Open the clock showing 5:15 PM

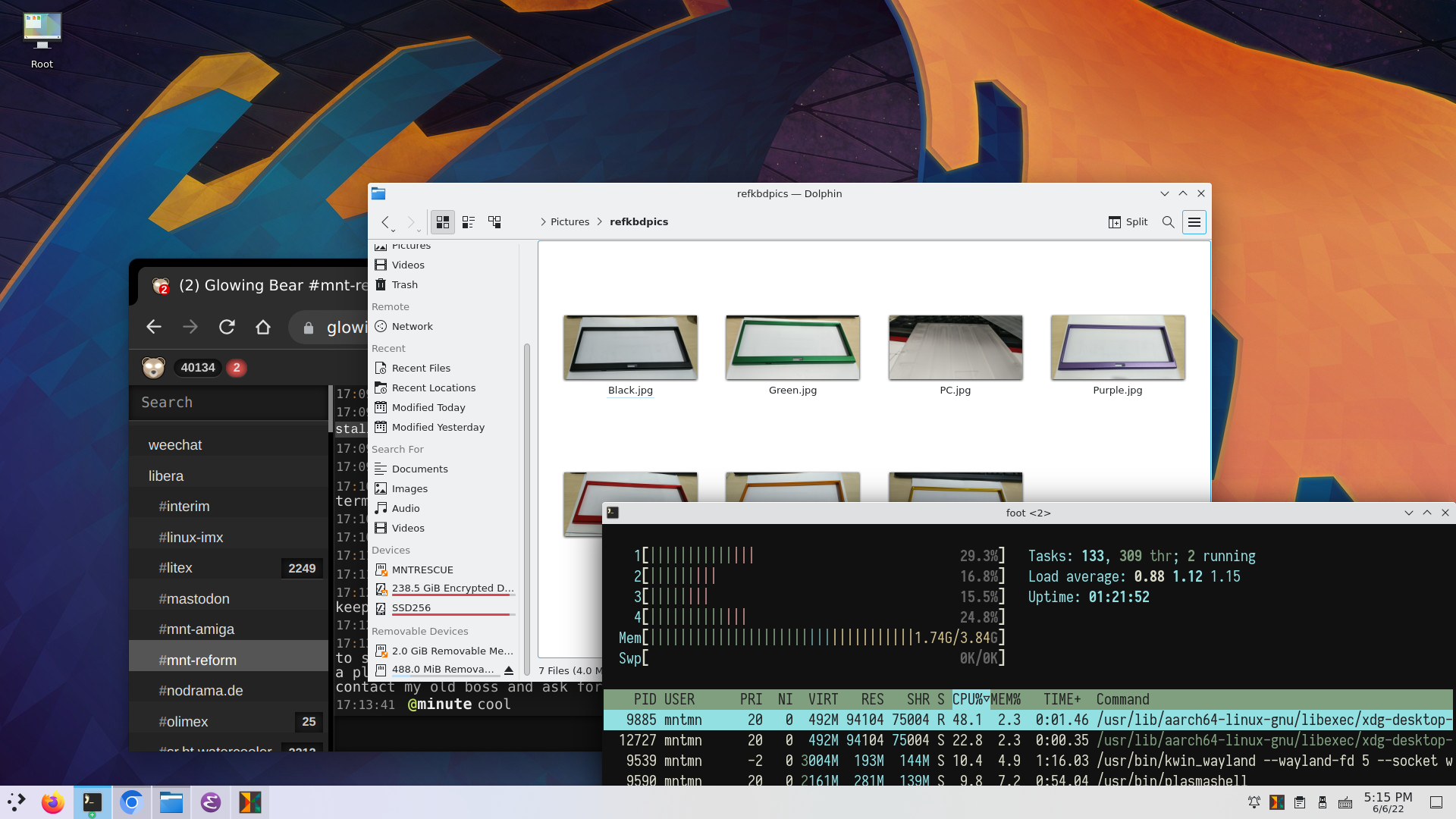(x=1388, y=802)
